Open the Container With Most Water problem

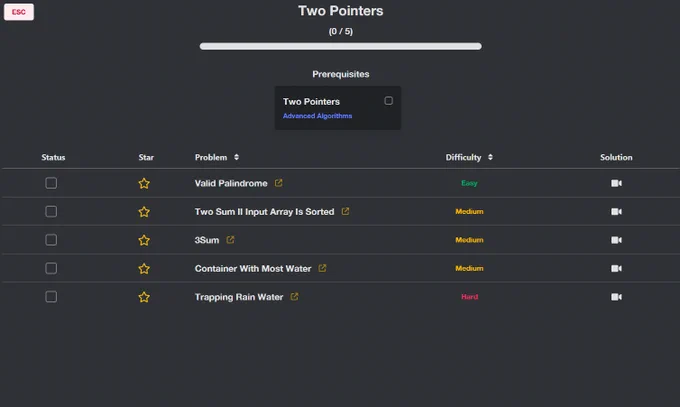click(253, 269)
